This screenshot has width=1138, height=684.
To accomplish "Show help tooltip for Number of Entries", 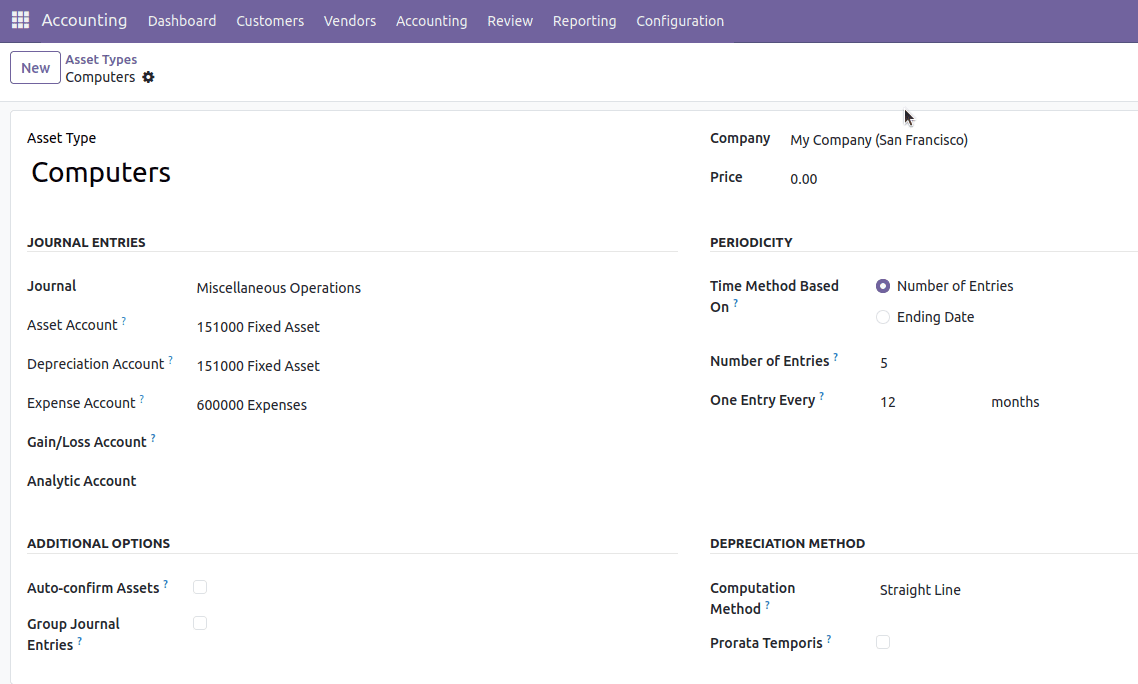I will (x=835, y=357).
